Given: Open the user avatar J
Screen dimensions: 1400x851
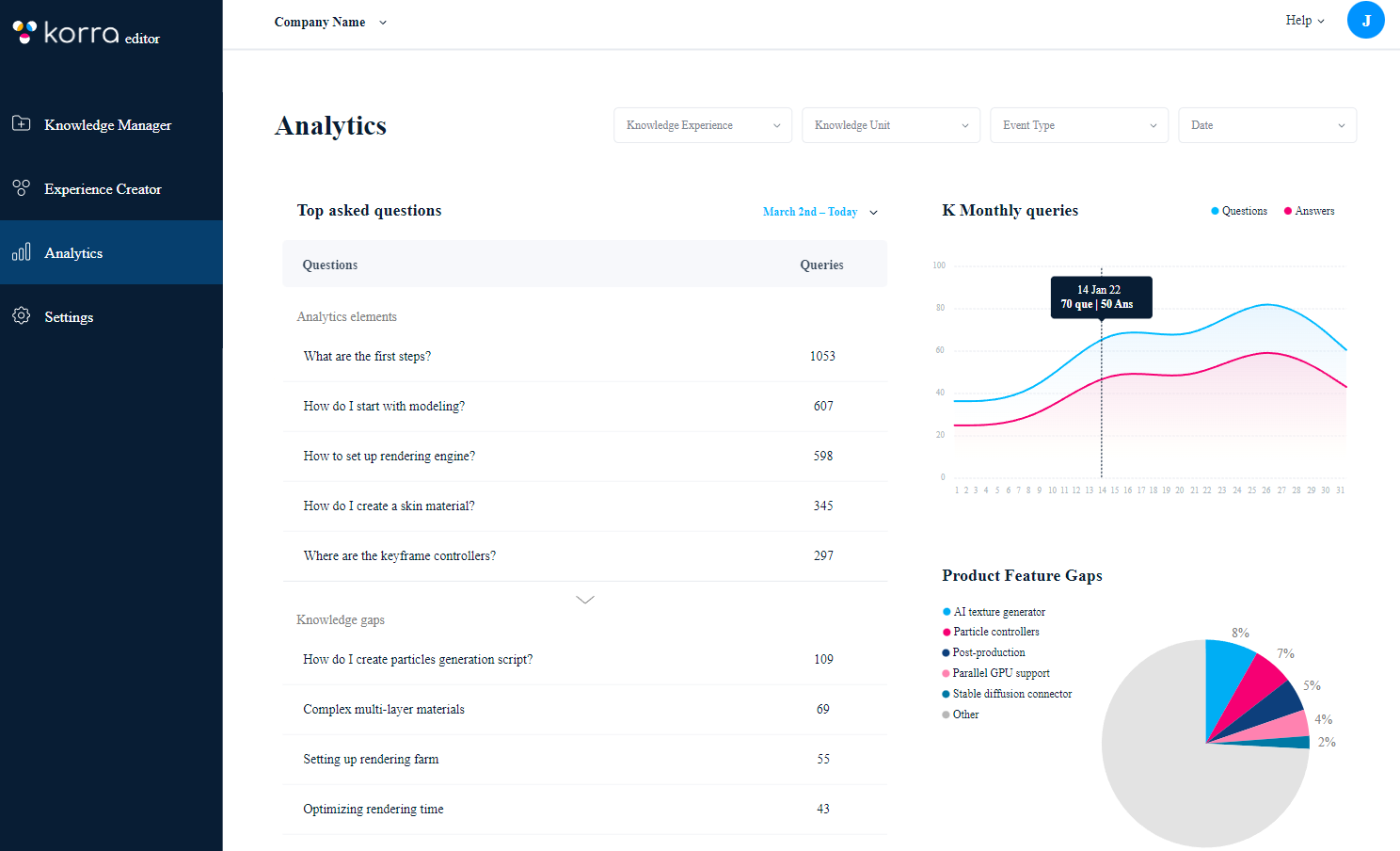Looking at the screenshot, I should tap(1365, 20).
